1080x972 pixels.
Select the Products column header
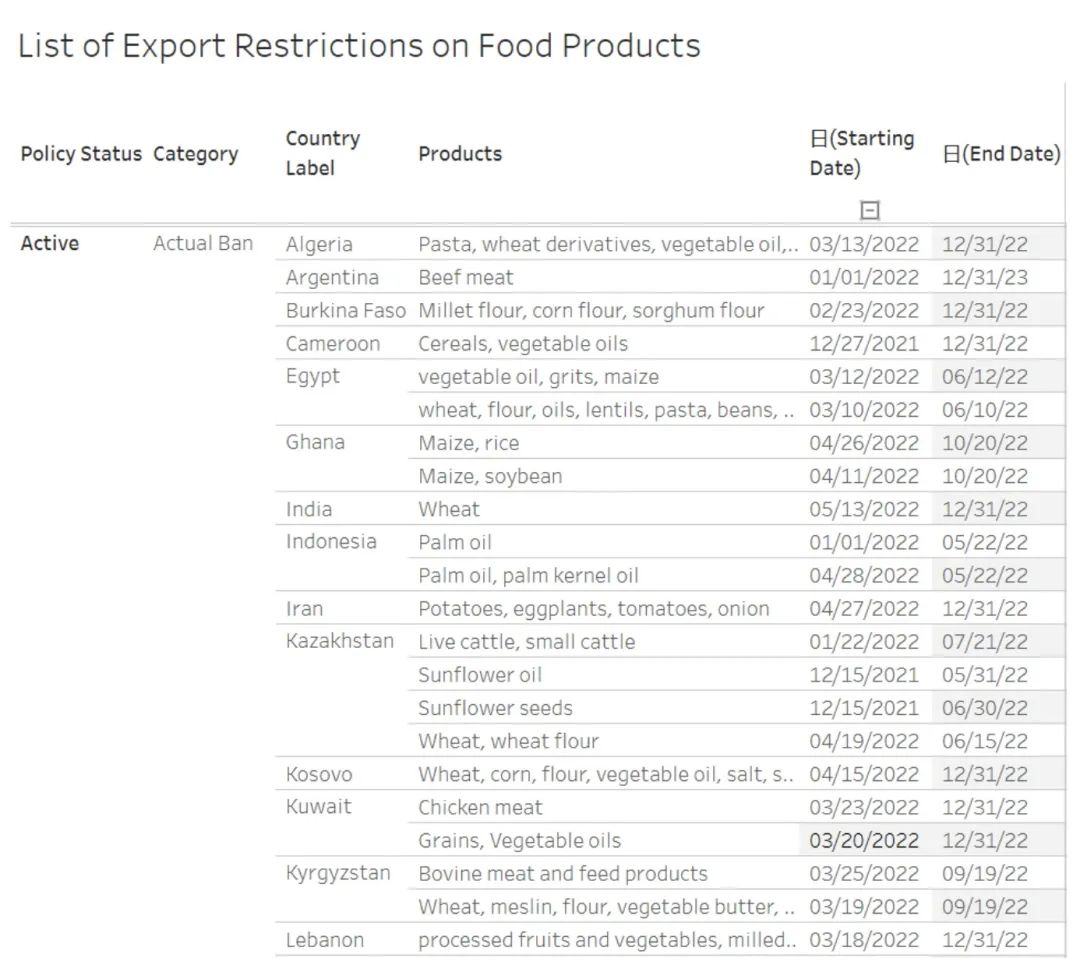[x=460, y=153]
